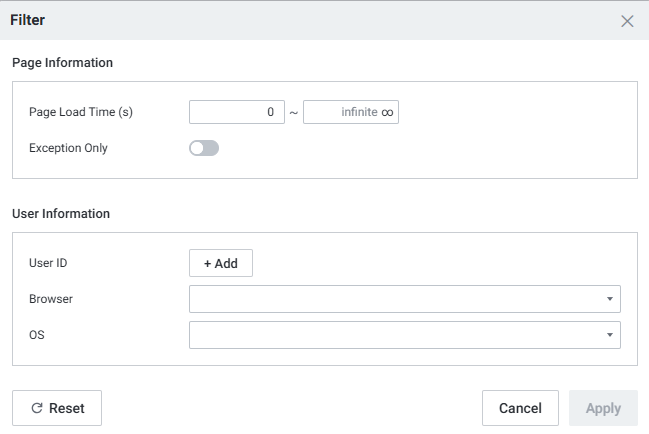649x434 pixels.
Task: Click the User Information section heading
Action: point(61,213)
